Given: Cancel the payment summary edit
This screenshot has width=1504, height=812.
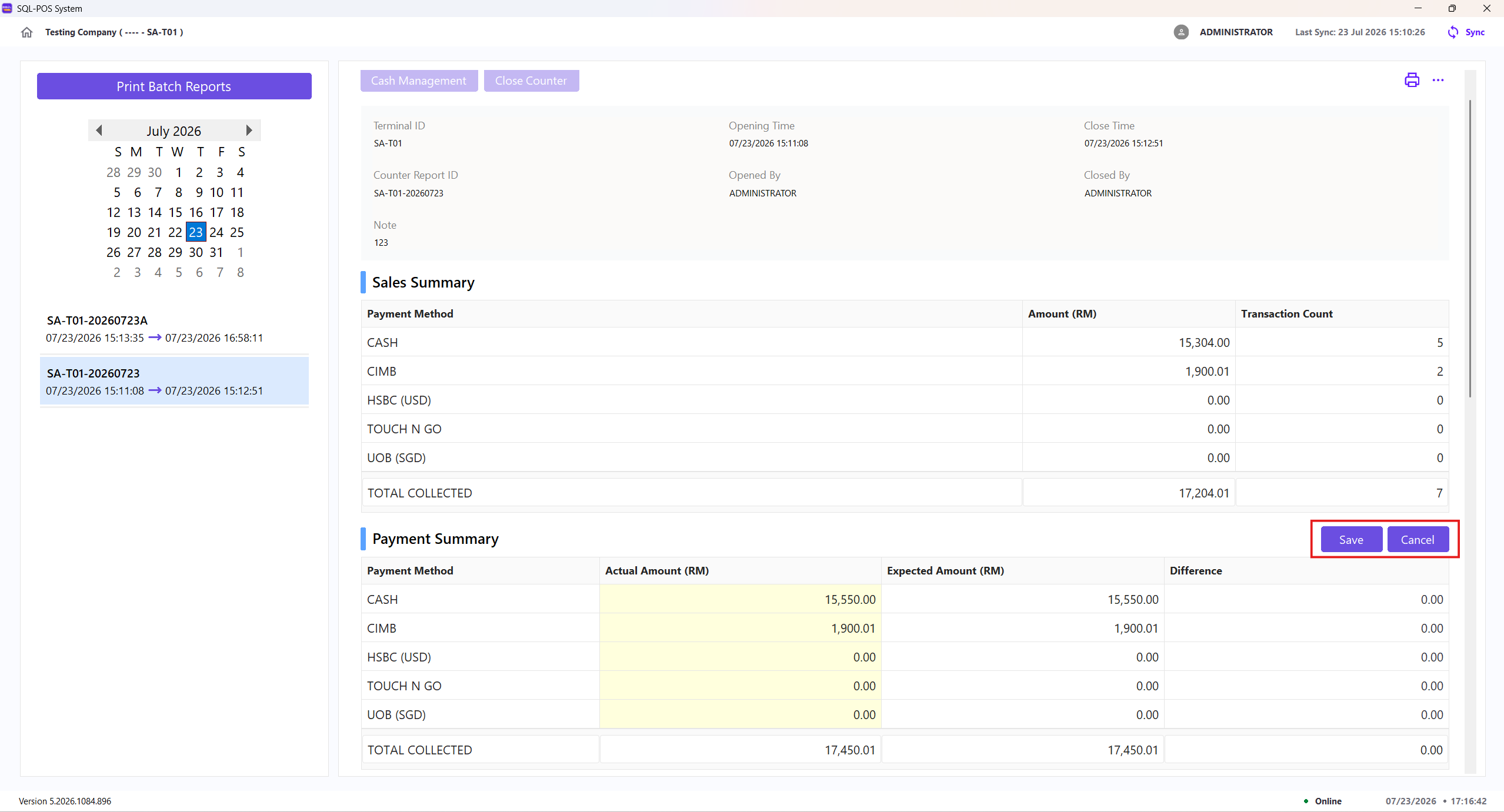Looking at the screenshot, I should pos(1418,540).
